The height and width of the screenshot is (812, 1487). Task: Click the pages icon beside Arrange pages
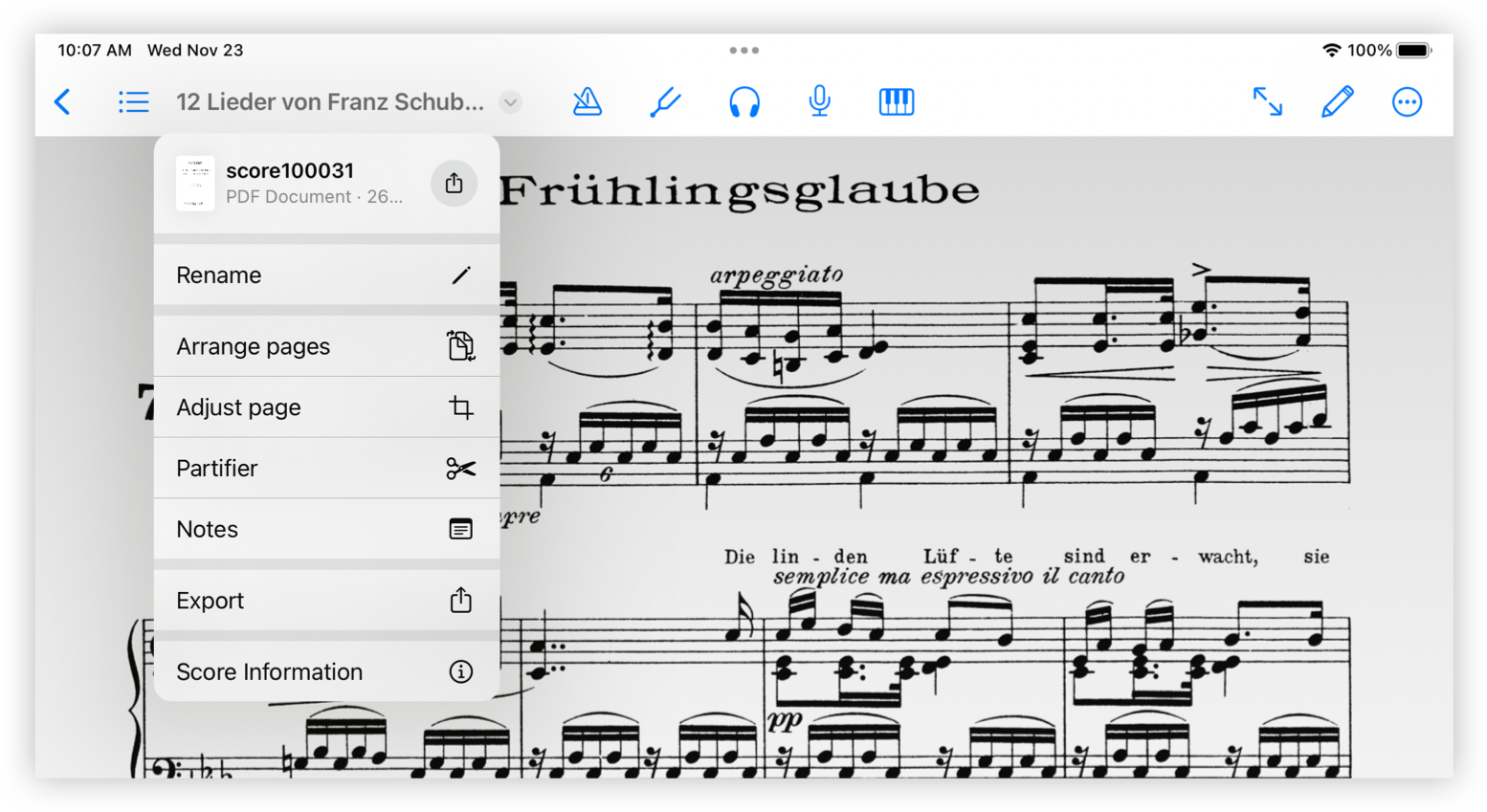pos(460,345)
